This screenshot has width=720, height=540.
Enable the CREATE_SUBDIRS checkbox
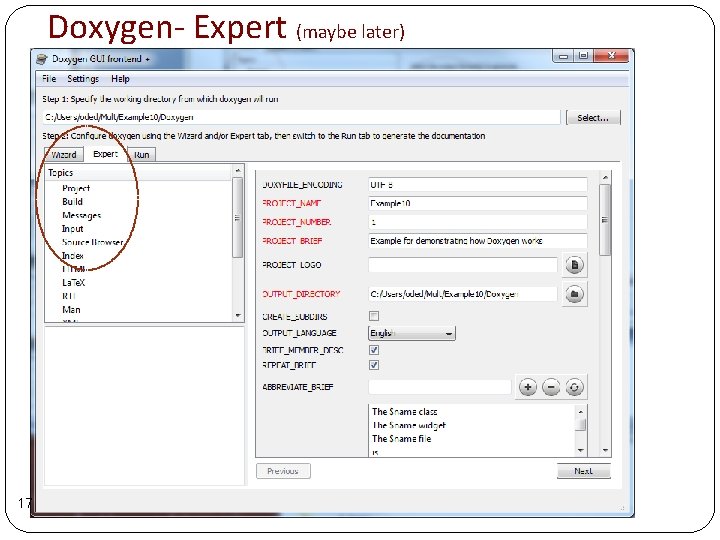(x=374, y=316)
